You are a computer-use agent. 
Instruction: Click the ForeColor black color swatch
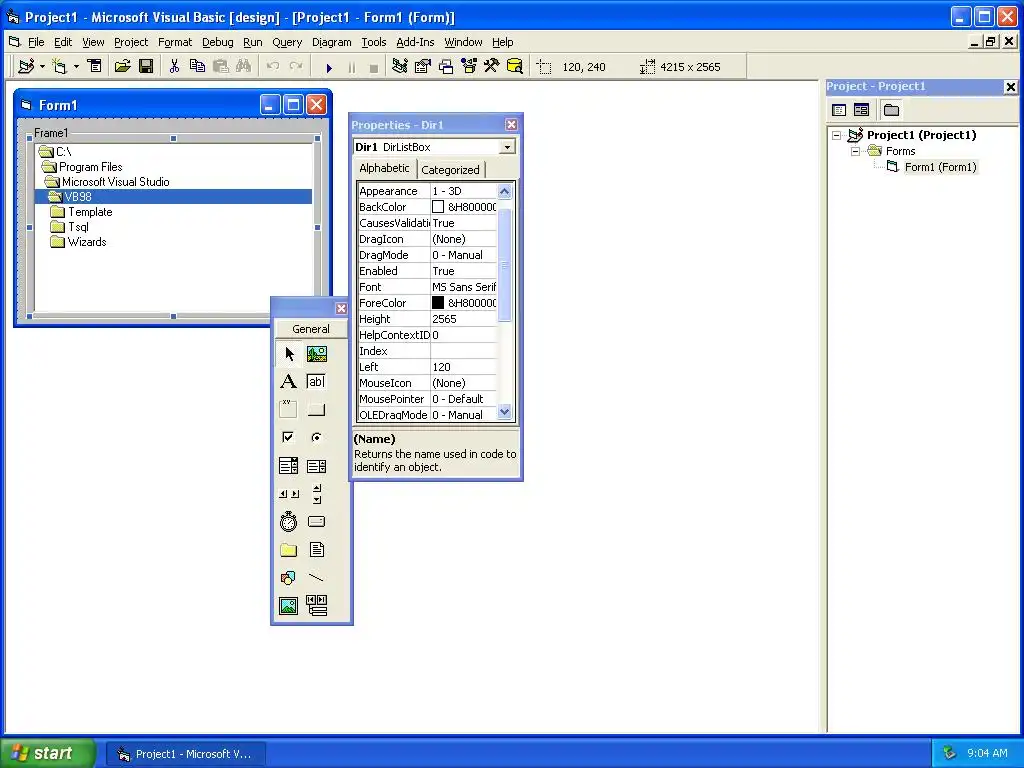click(438, 303)
